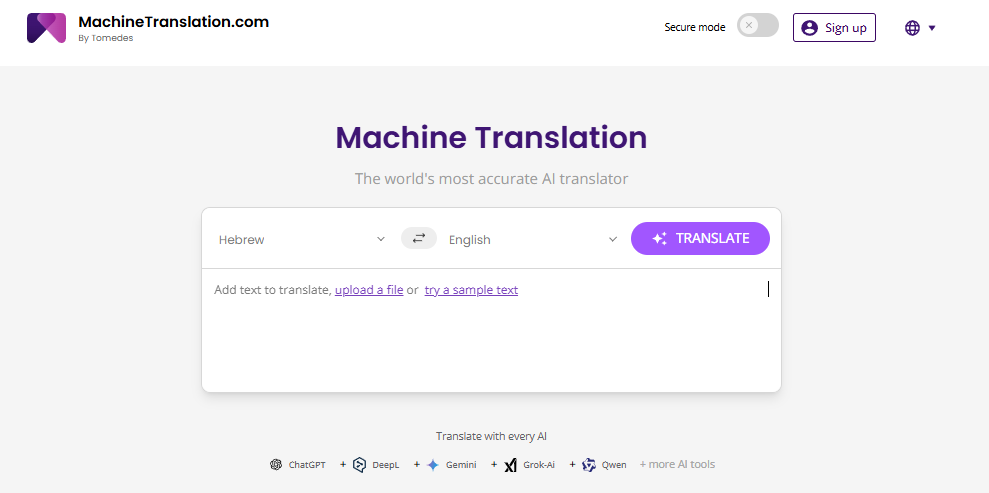Click the Qwen logo icon
Image resolution: width=989 pixels, height=493 pixels.
589,465
